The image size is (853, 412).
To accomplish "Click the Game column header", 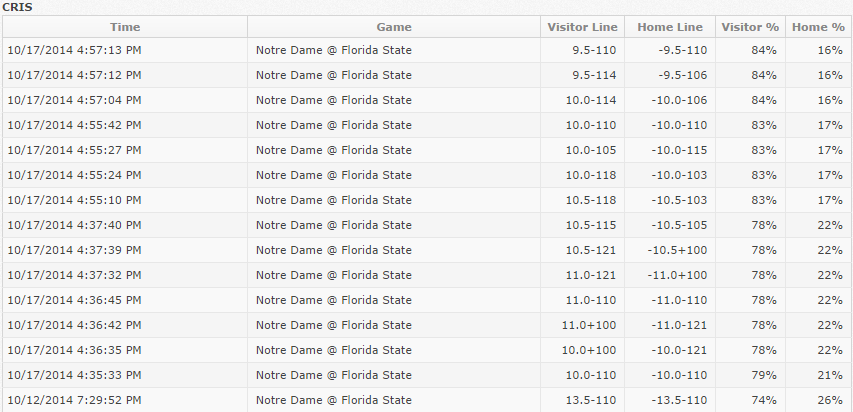I will pos(394,27).
